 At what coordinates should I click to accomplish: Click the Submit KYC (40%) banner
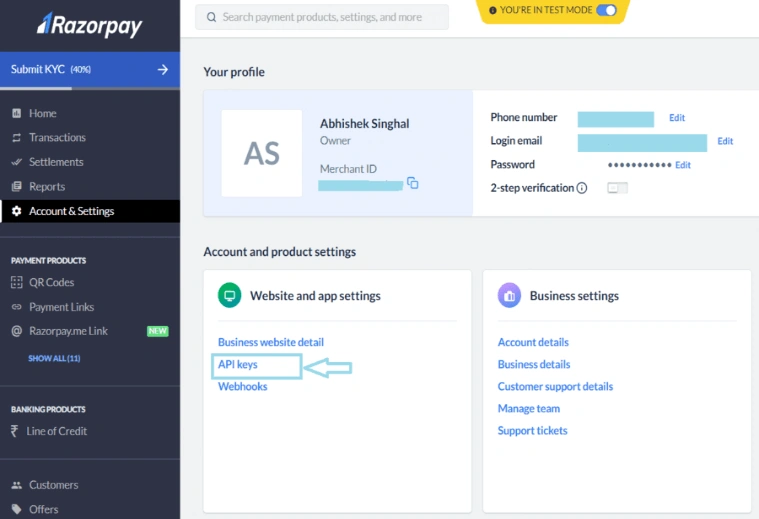(90, 70)
